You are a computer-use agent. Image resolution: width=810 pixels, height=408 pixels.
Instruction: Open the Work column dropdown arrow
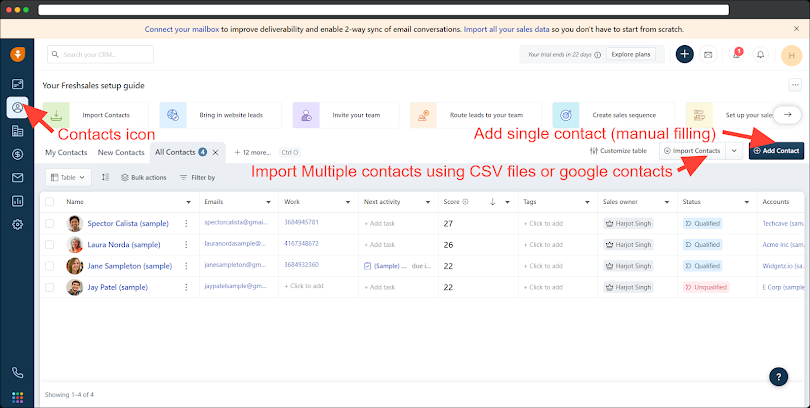(348, 202)
